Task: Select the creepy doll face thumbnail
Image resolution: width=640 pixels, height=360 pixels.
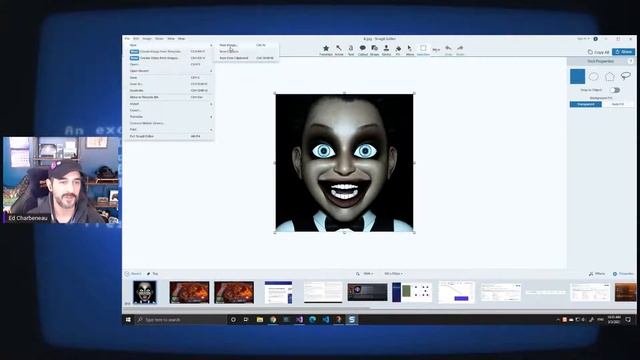Action: pos(144,292)
